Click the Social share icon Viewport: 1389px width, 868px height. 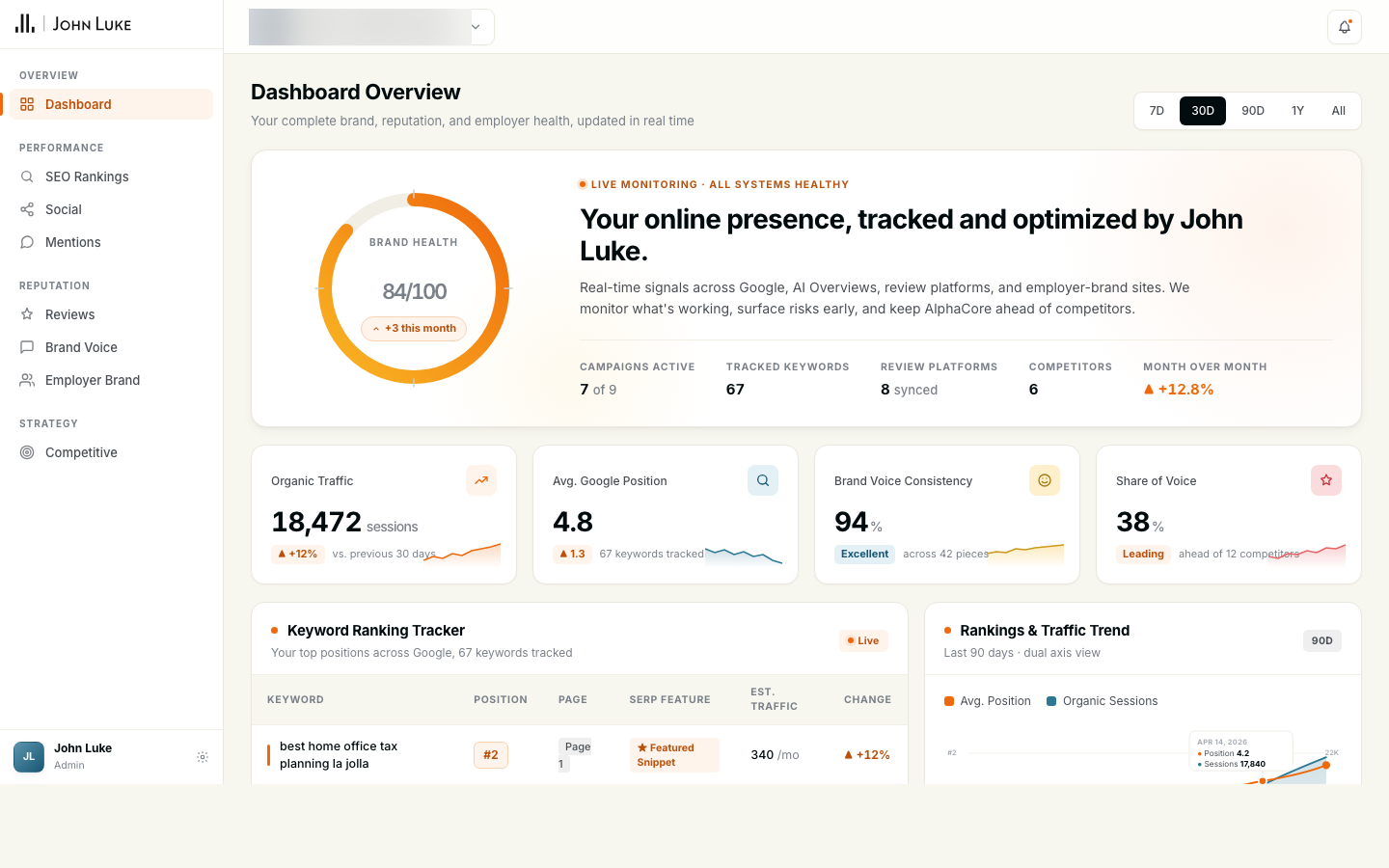click(27, 209)
